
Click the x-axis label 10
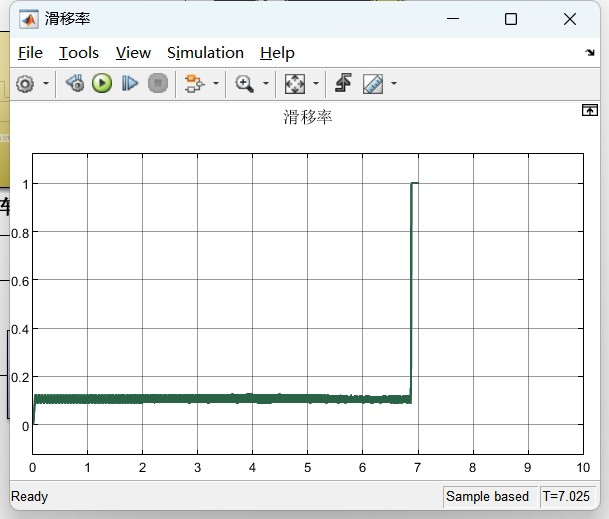[583, 467]
